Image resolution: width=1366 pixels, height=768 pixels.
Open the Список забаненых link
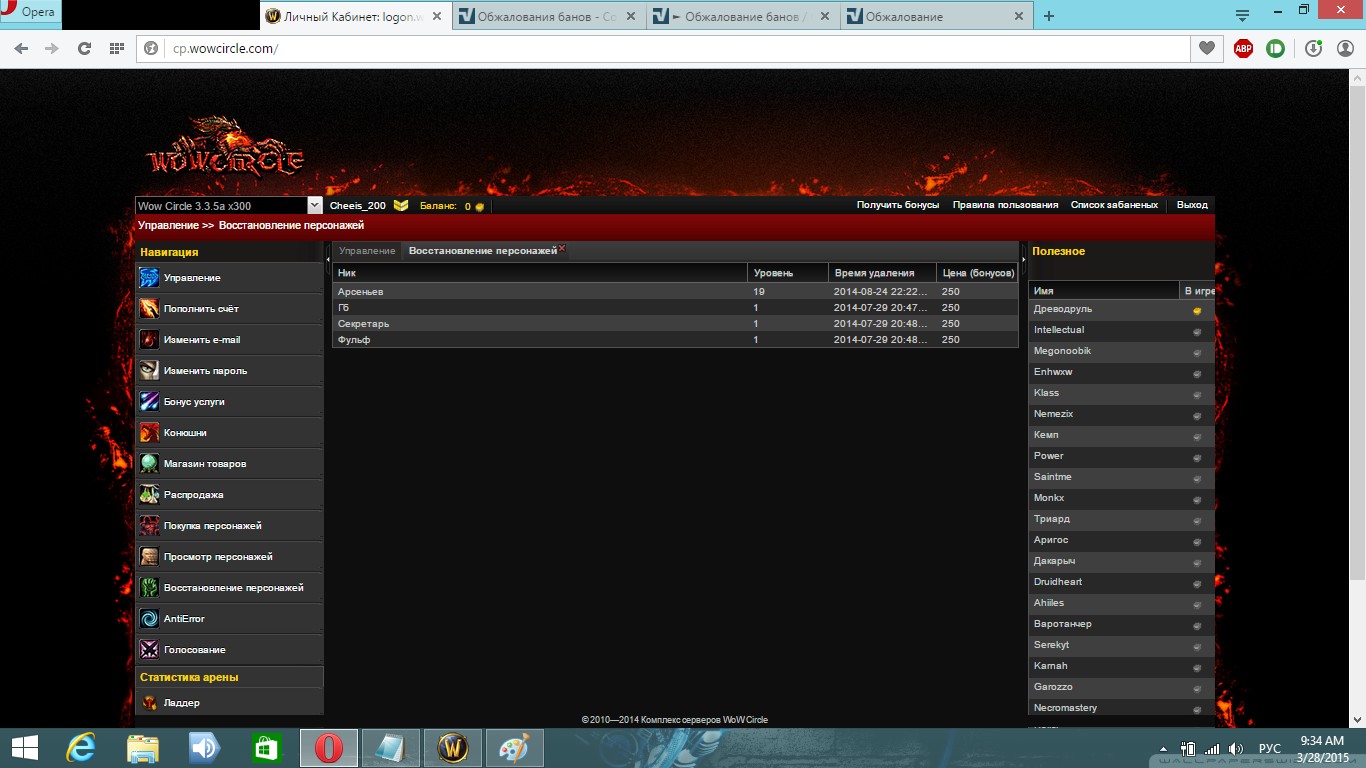click(1114, 205)
